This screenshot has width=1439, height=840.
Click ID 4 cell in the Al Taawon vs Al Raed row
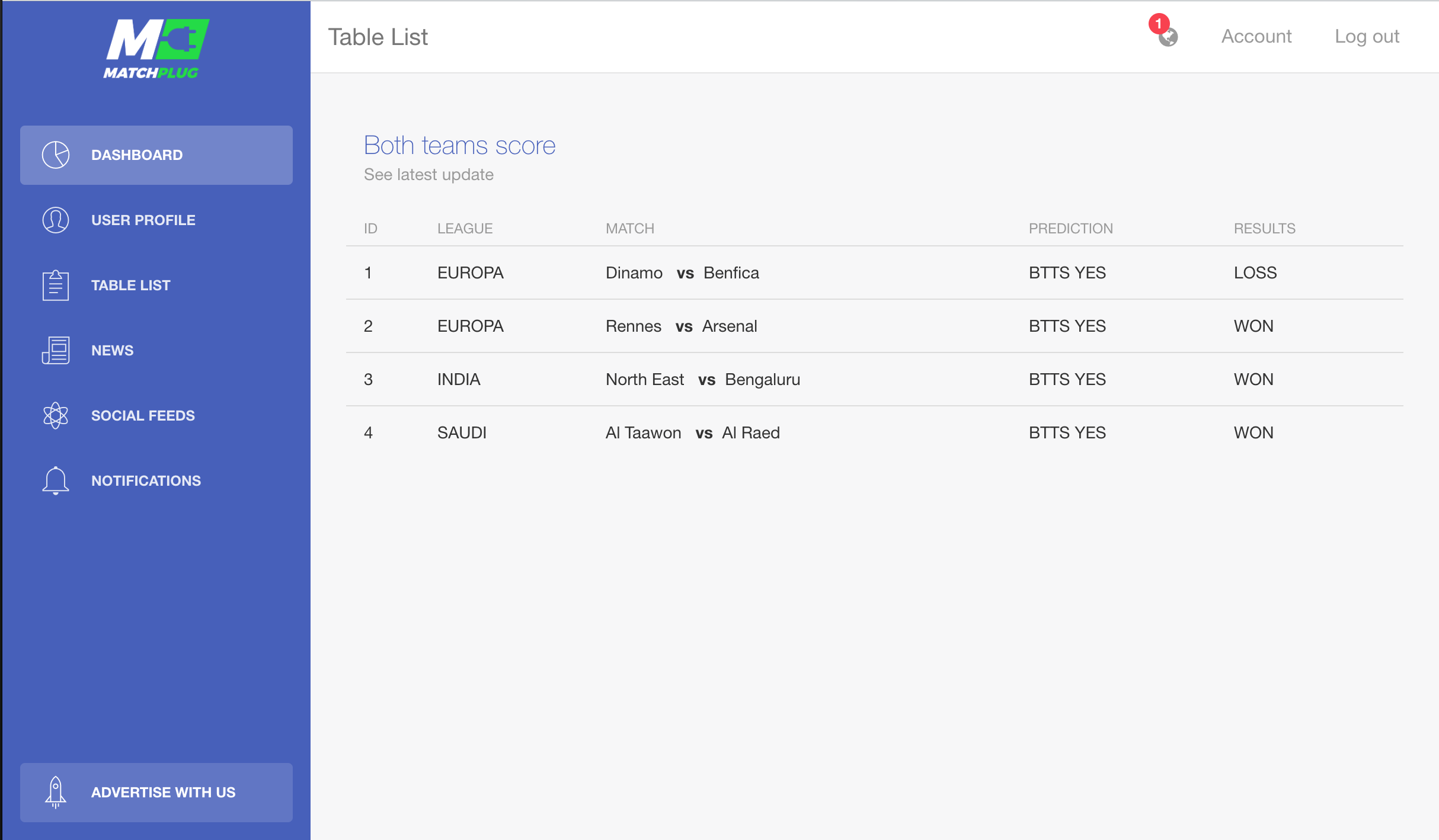(368, 433)
